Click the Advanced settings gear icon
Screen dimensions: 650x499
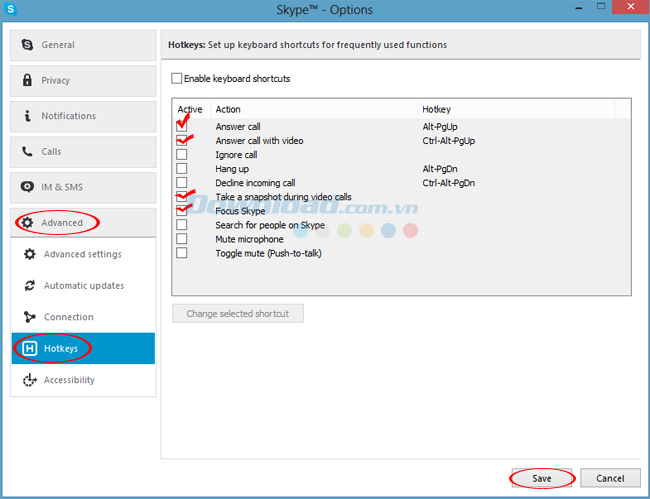pos(29,254)
